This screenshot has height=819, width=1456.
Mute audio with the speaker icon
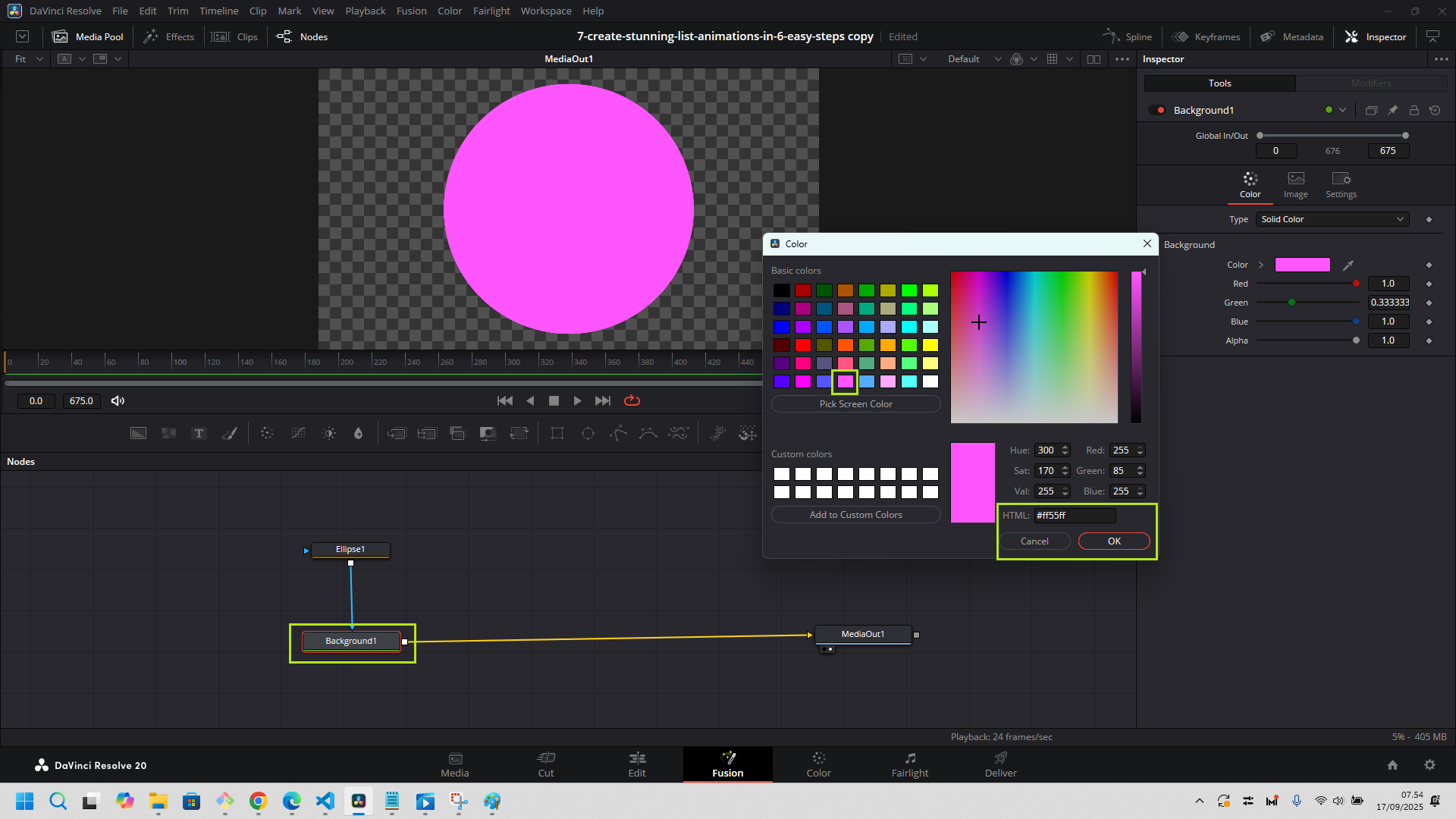[118, 401]
